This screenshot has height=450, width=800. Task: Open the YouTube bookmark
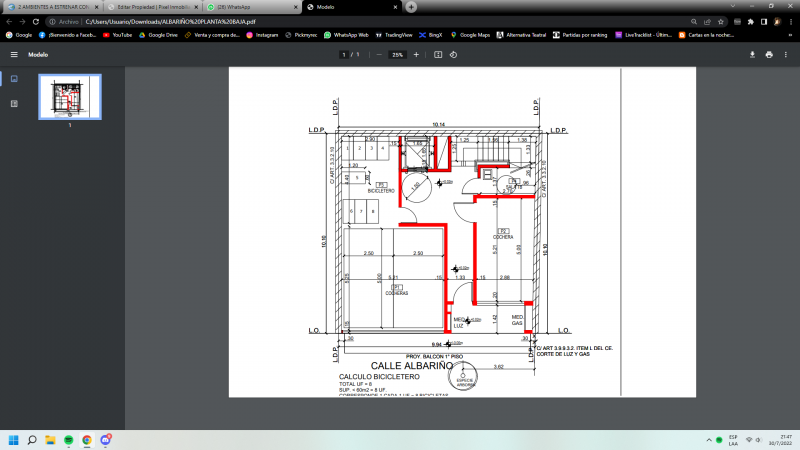(x=117, y=34)
